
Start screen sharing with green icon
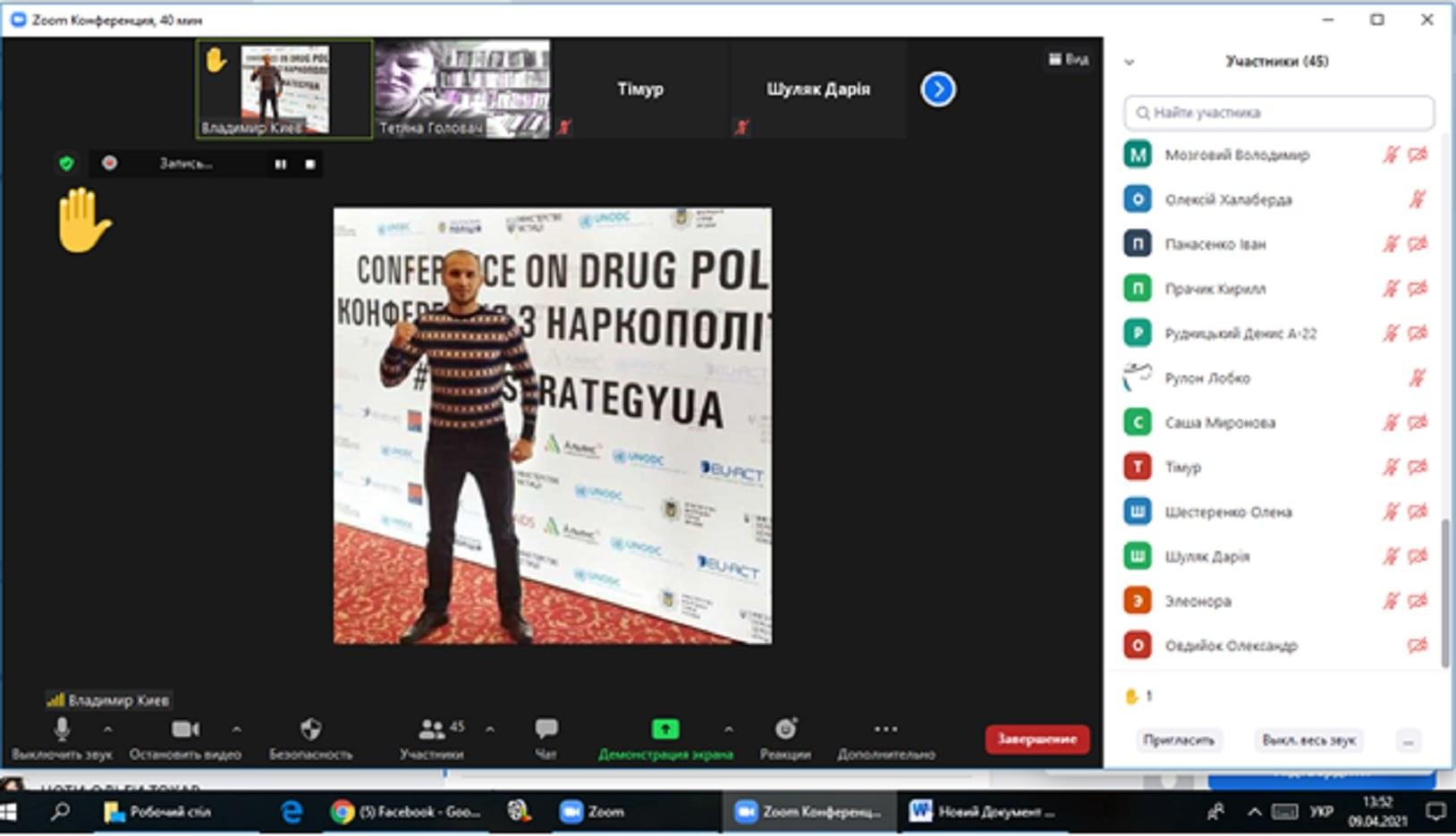click(x=665, y=730)
